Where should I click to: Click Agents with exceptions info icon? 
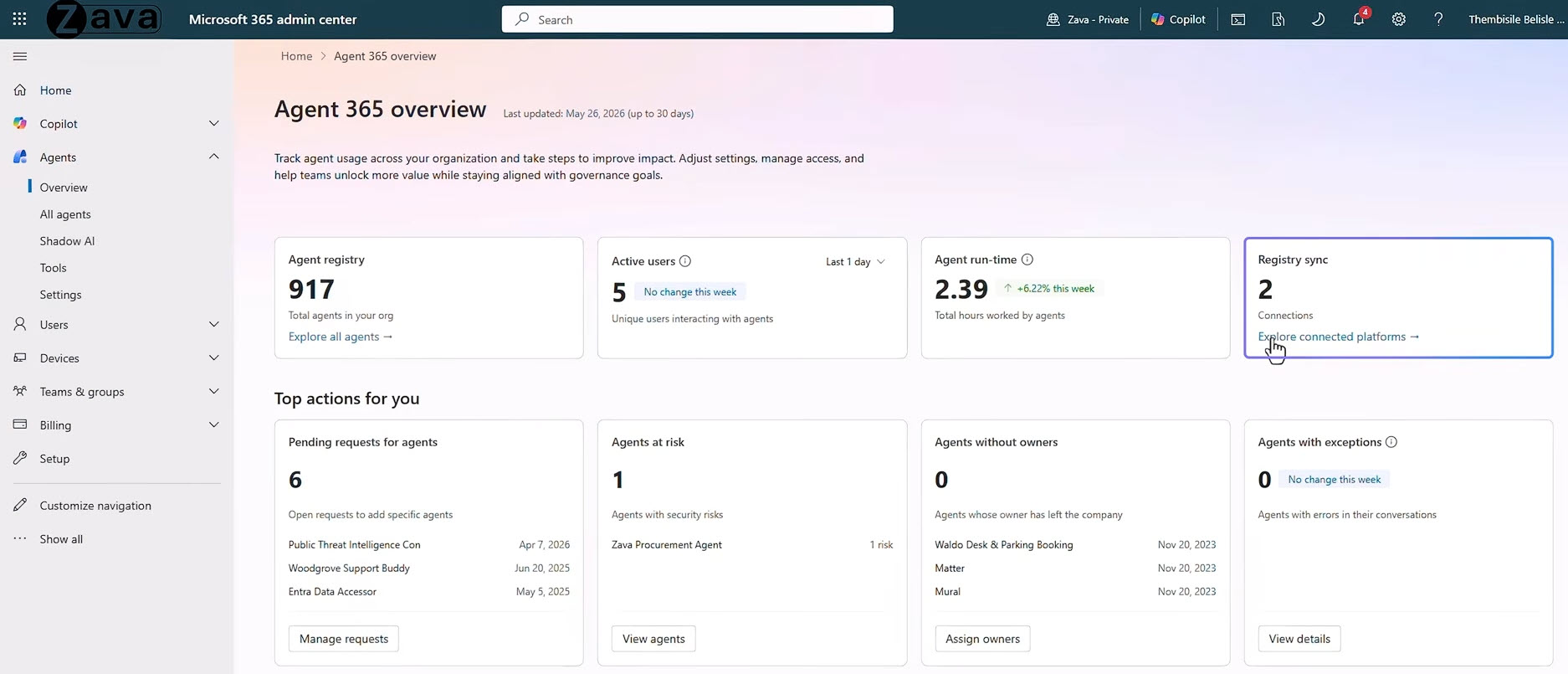click(1391, 442)
